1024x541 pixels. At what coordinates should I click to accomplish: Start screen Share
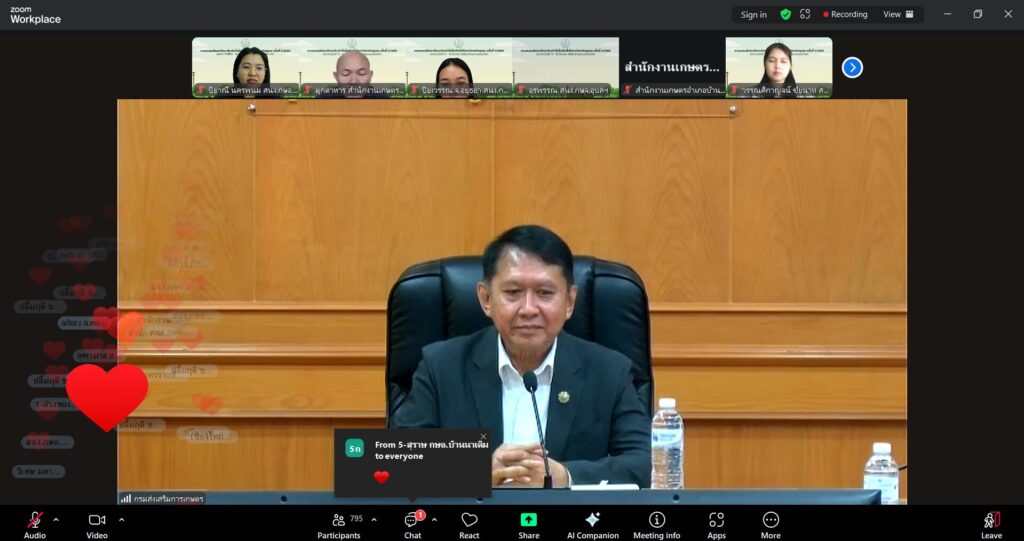[528, 523]
